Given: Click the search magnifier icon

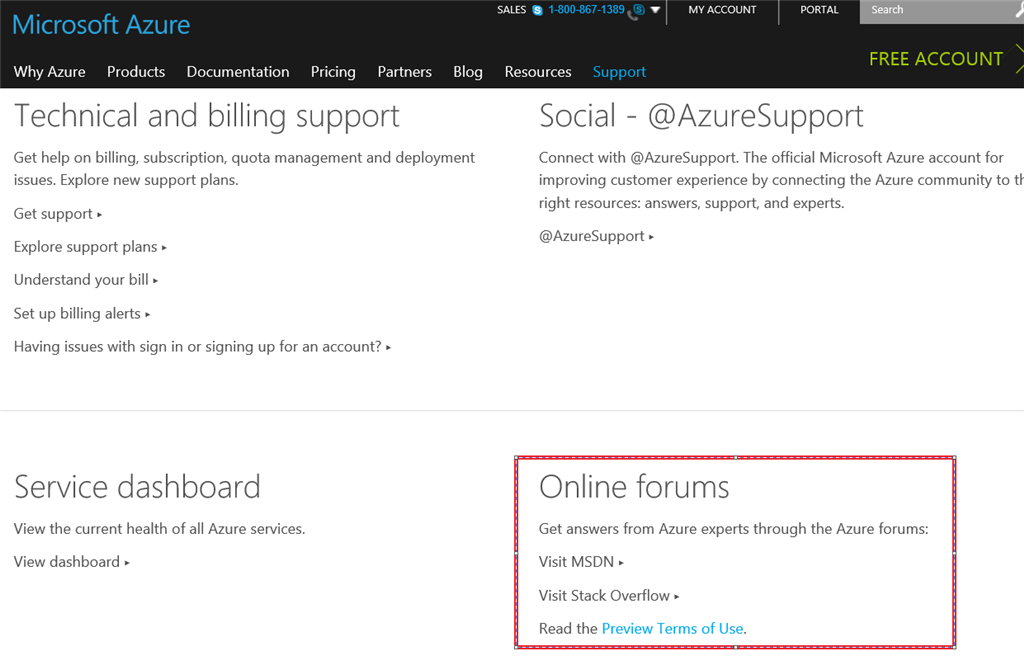Looking at the screenshot, I should 1019,10.
